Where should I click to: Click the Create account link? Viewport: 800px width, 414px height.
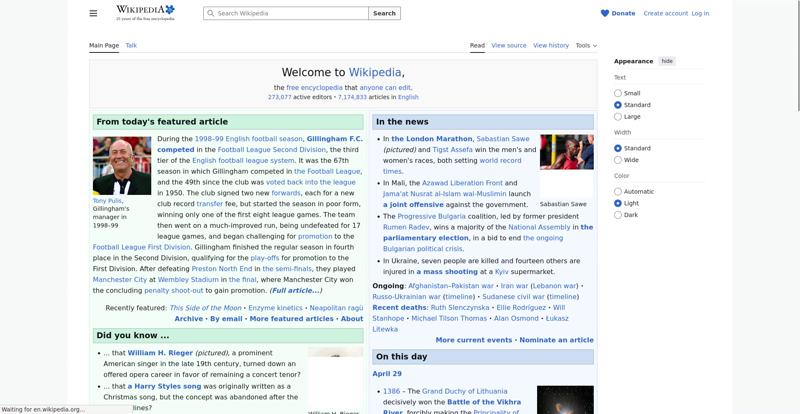click(x=665, y=13)
